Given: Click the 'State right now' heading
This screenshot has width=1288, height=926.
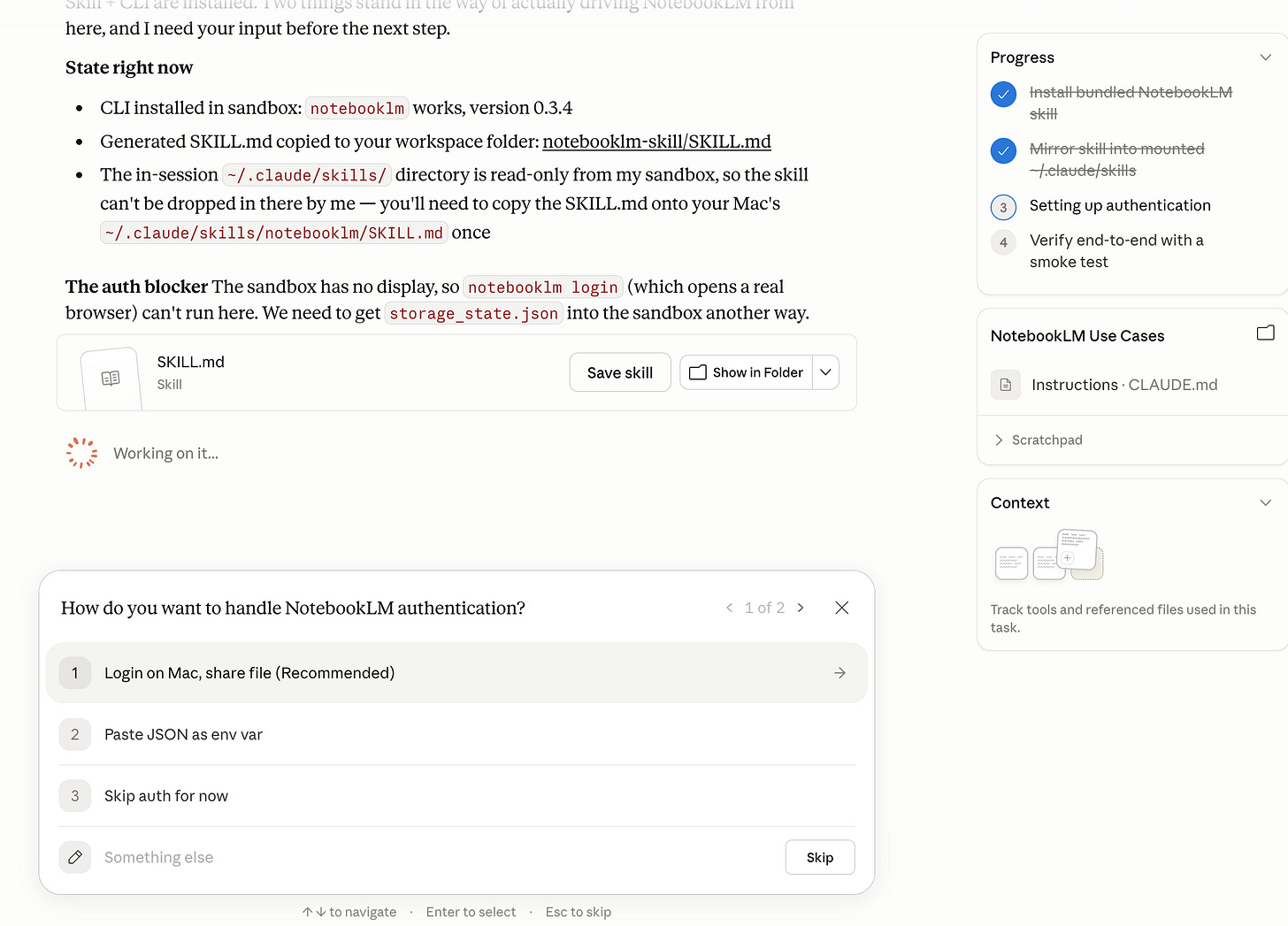Looking at the screenshot, I should click(129, 68).
